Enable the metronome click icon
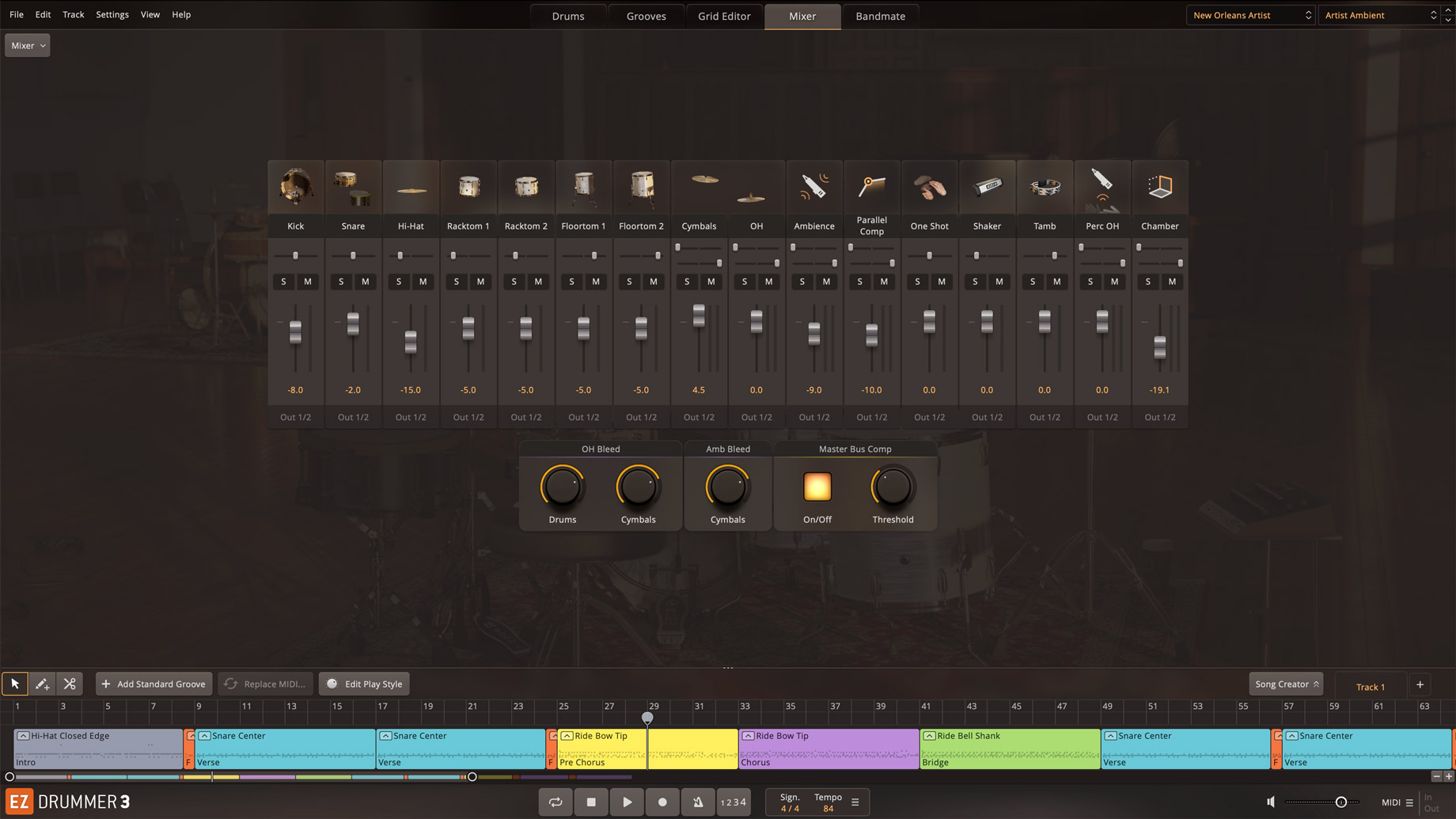The width and height of the screenshot is (1456, 819). 698,802
